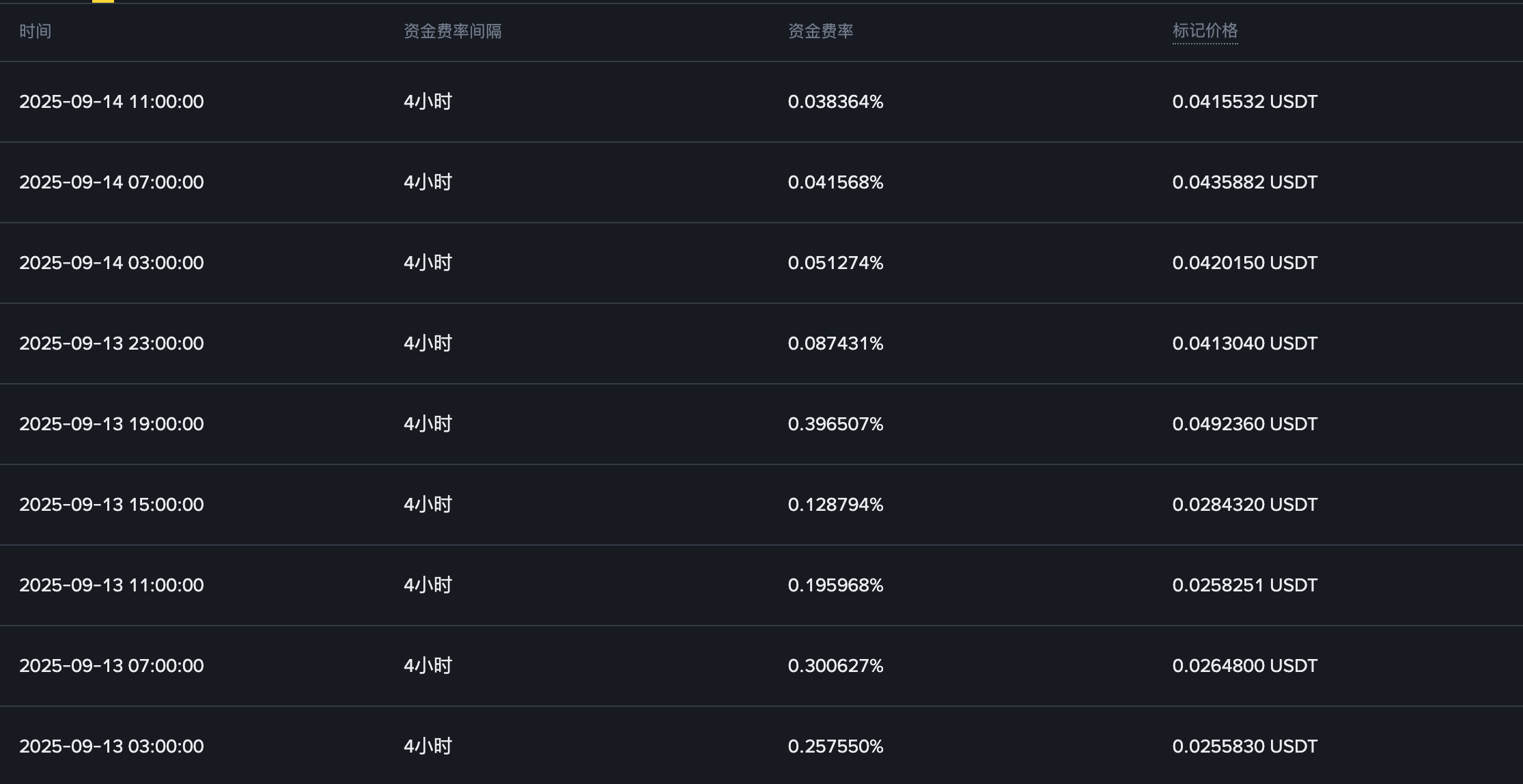1523x784 pixels.
Task: Select the 0.0415532 USDT mark price
Action: 1244,102
